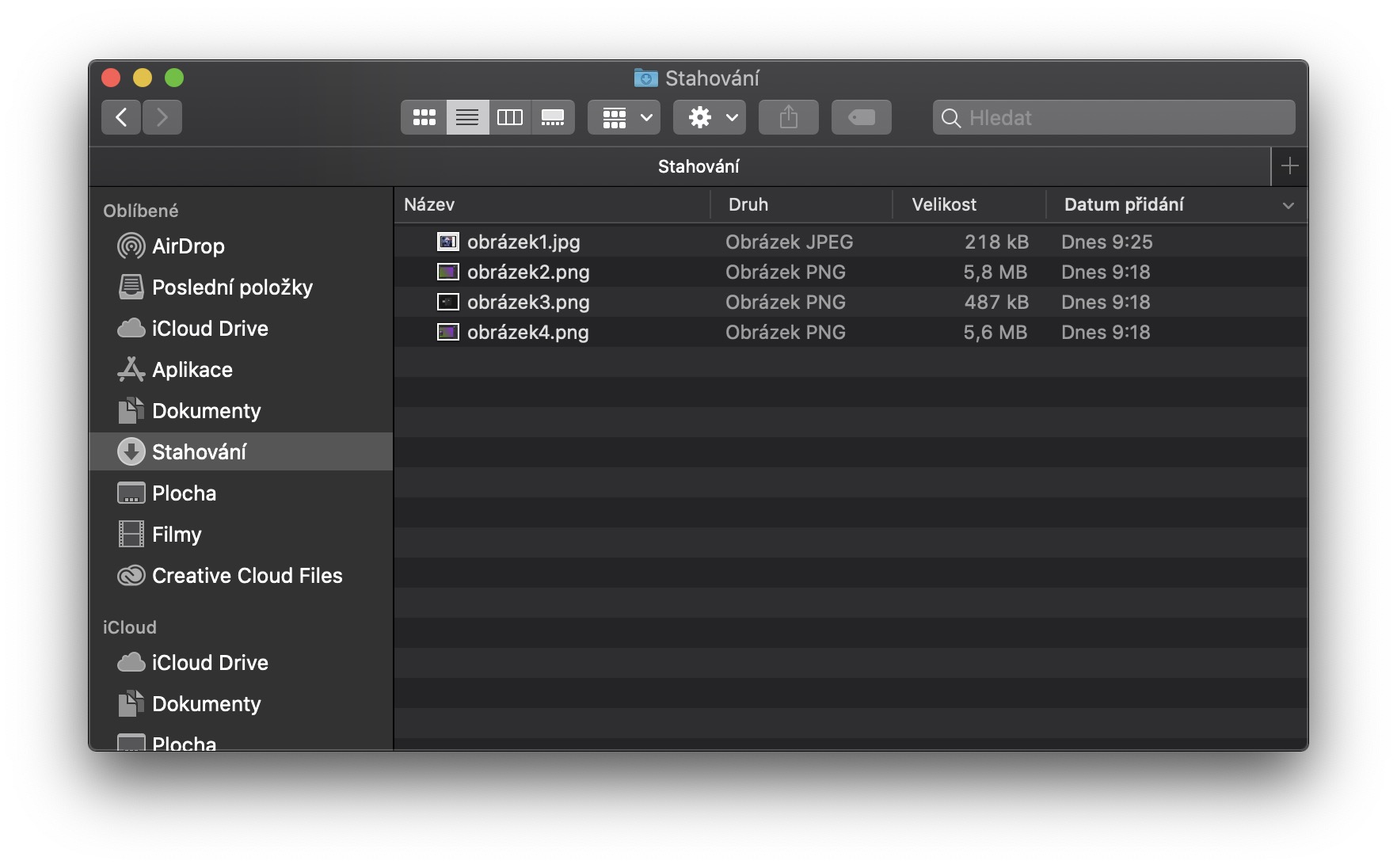Click the Hledat search field
This screenshot has height=868, width=1397.
point(1125,118)
